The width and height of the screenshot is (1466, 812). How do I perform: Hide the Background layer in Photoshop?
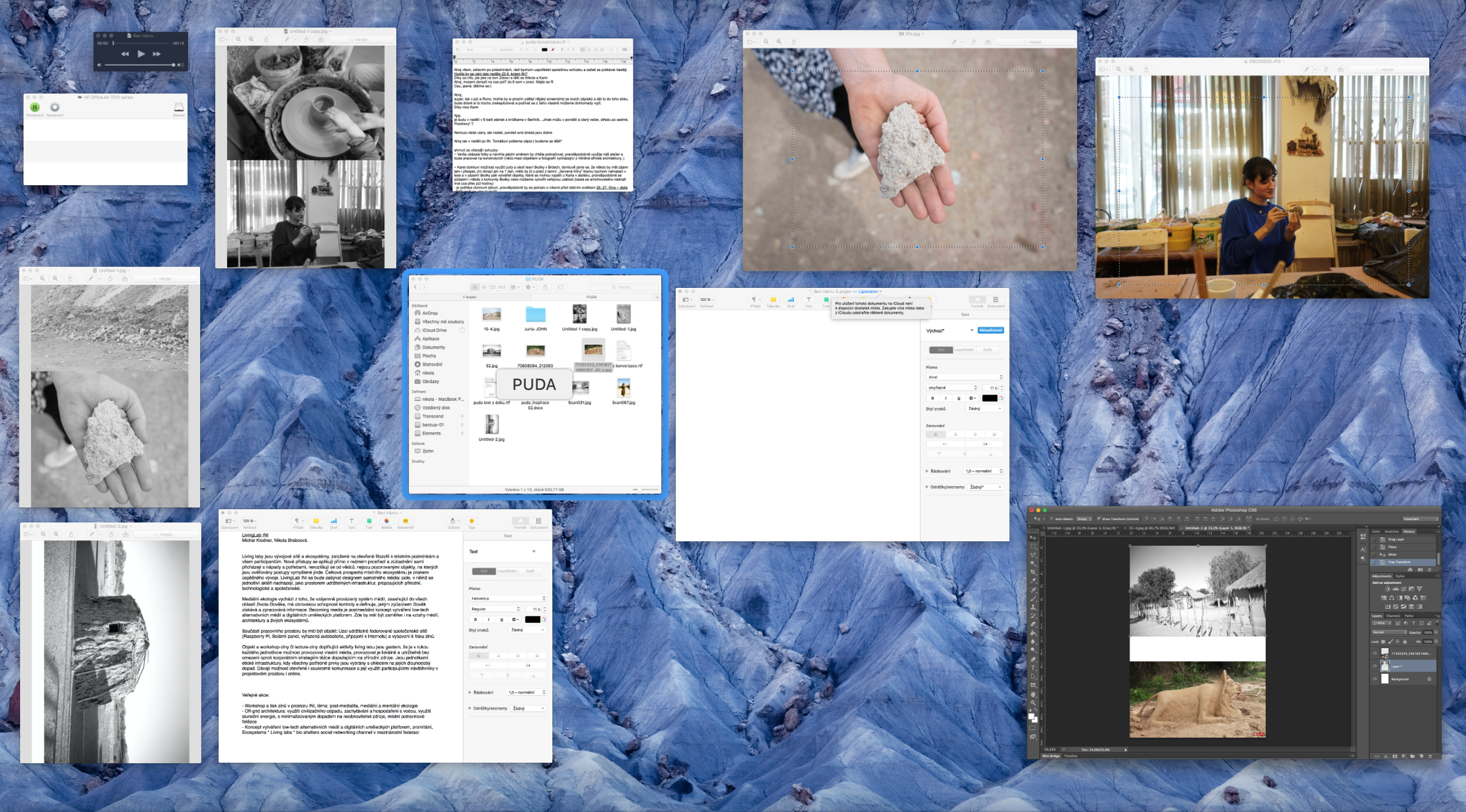(1375, 679)
